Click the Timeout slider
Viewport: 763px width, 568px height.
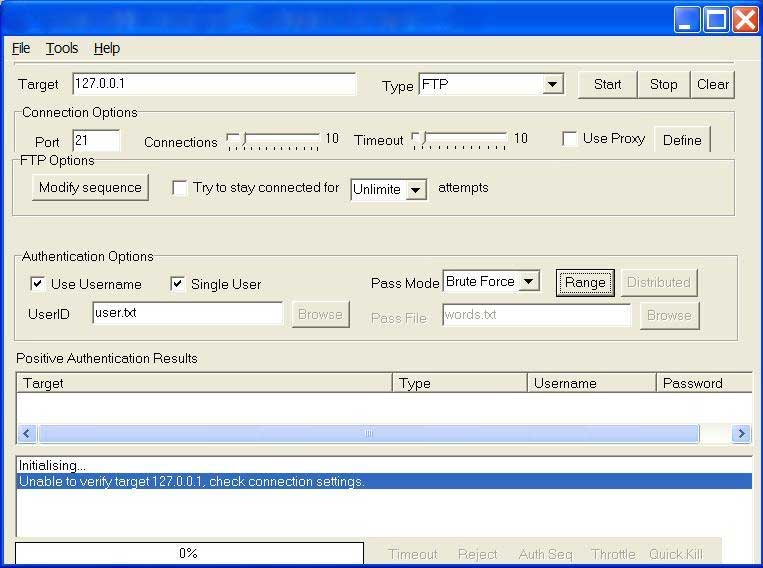pyautogui.click(x=460, y=140)
